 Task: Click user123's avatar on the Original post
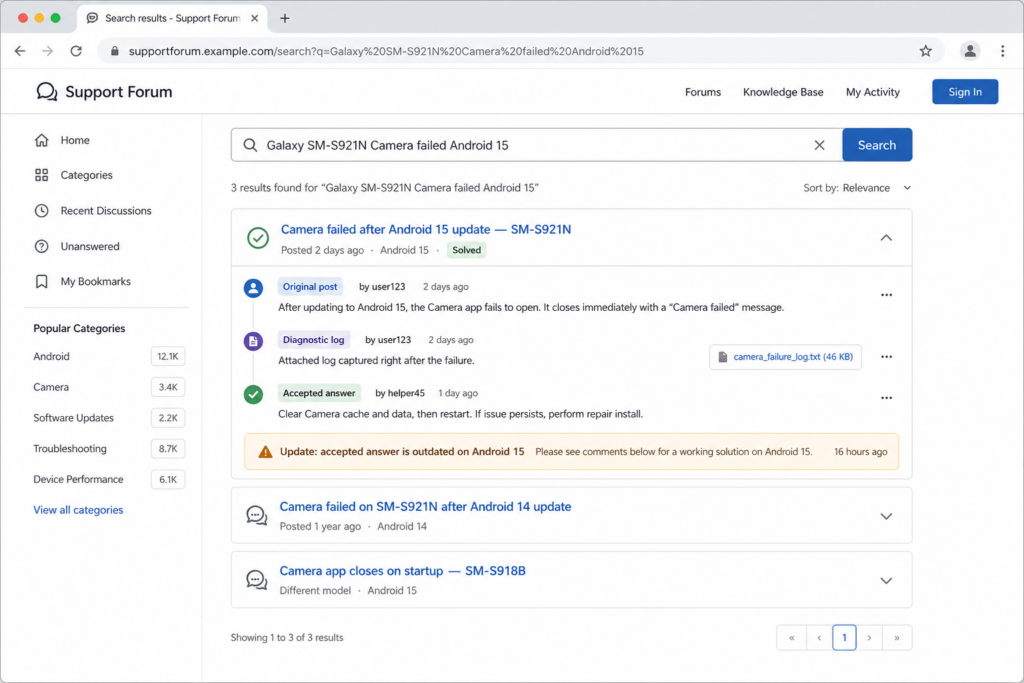pyautogui.click(x=253, y=288)
